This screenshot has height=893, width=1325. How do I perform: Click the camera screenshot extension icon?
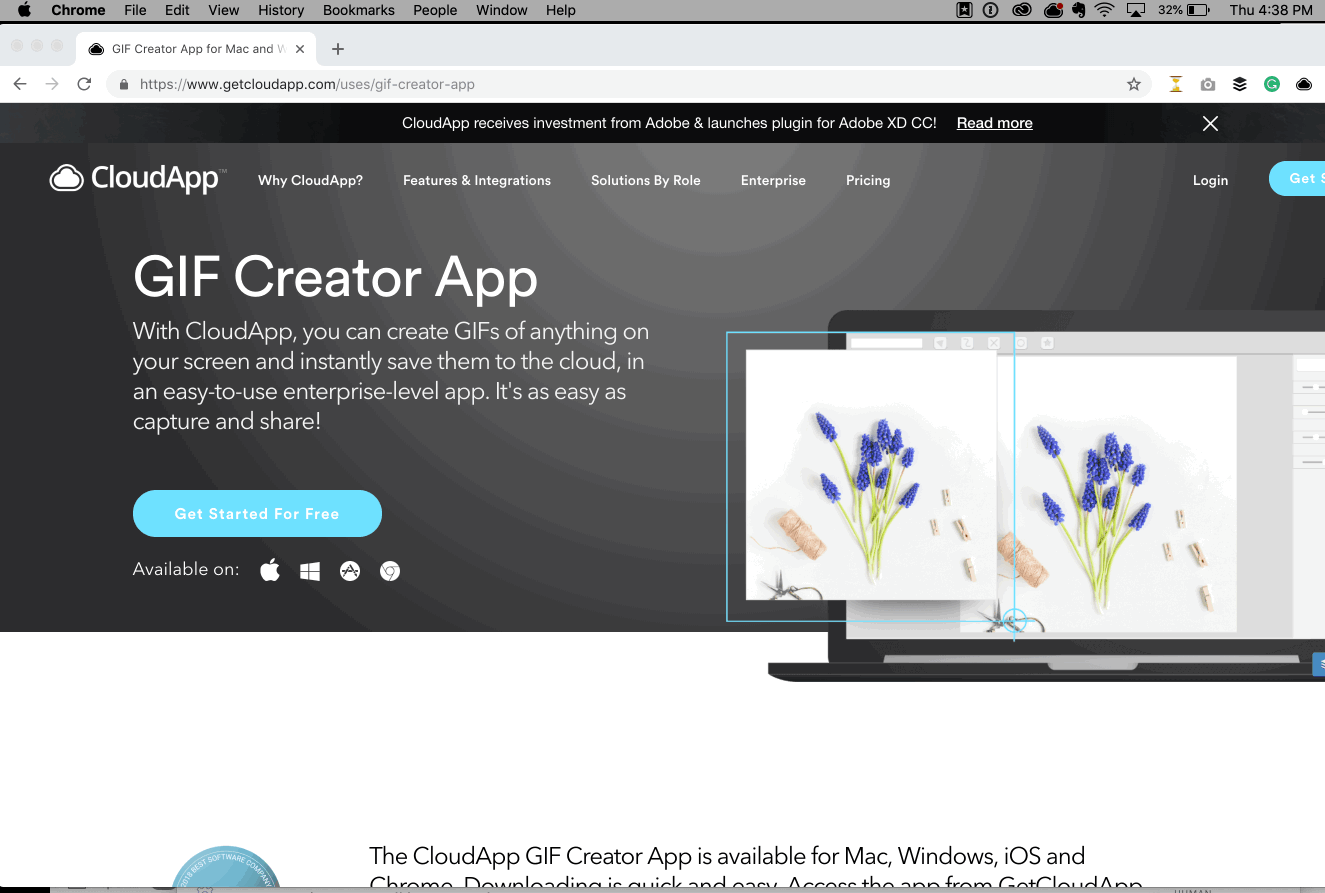pos(1207,84)
